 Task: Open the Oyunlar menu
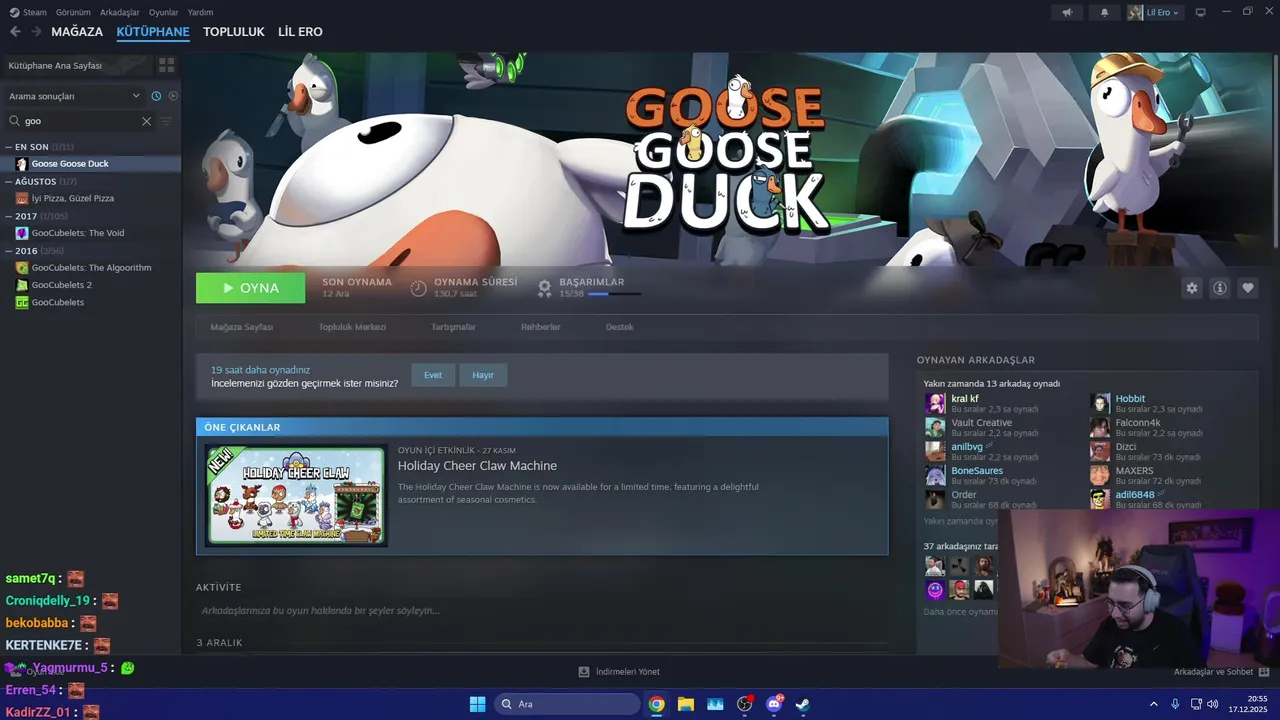[x=164, y=12]
